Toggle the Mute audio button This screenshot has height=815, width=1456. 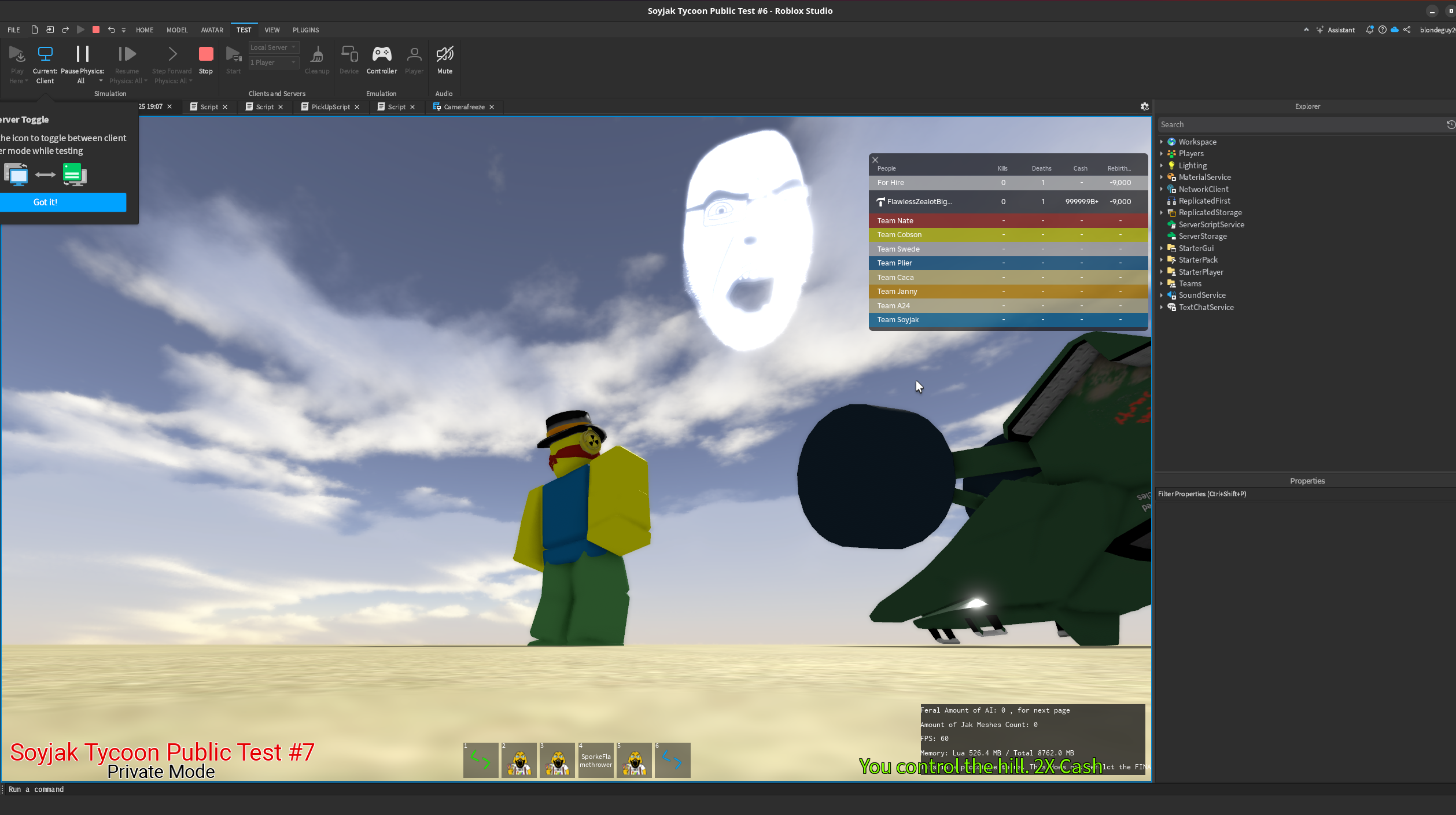click(x=444, y=60)
